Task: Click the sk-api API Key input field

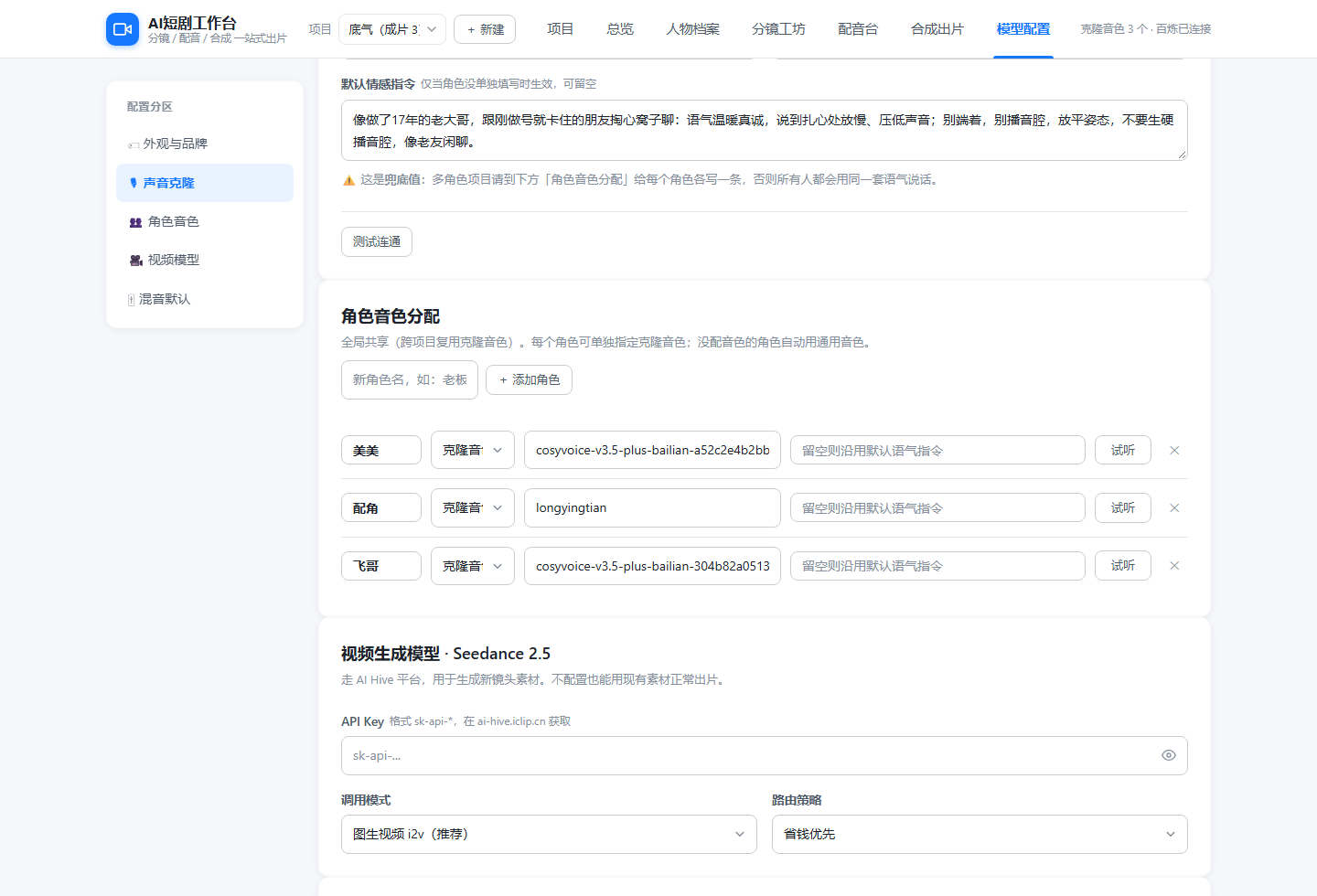Action: point(765,755)
